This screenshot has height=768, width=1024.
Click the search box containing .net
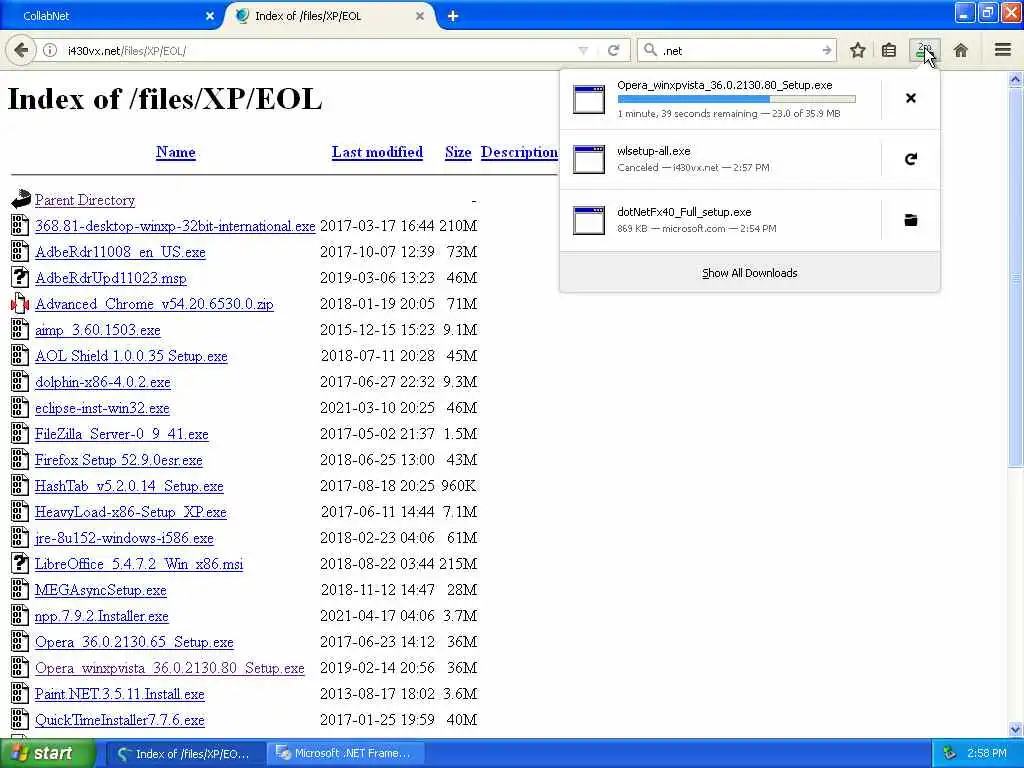[x=738, y=50]
